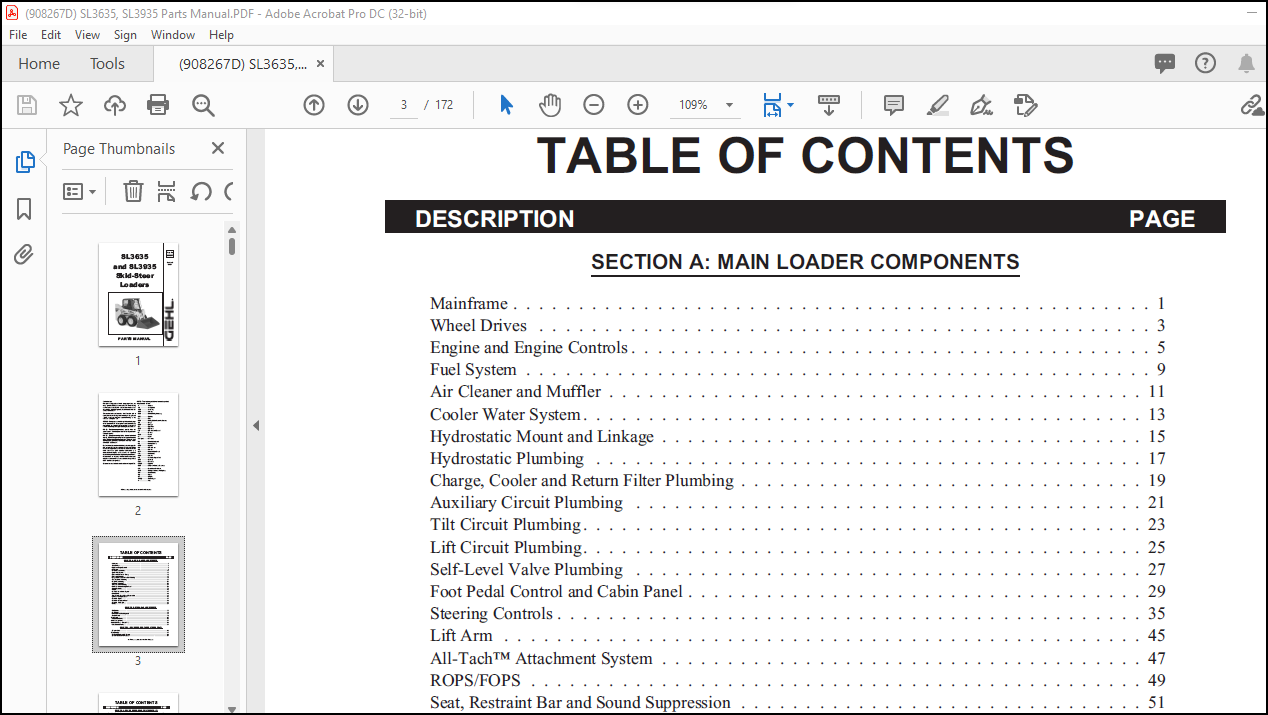
Task: Select page 1 thumbnail
Action: click(x=138, y=295)
